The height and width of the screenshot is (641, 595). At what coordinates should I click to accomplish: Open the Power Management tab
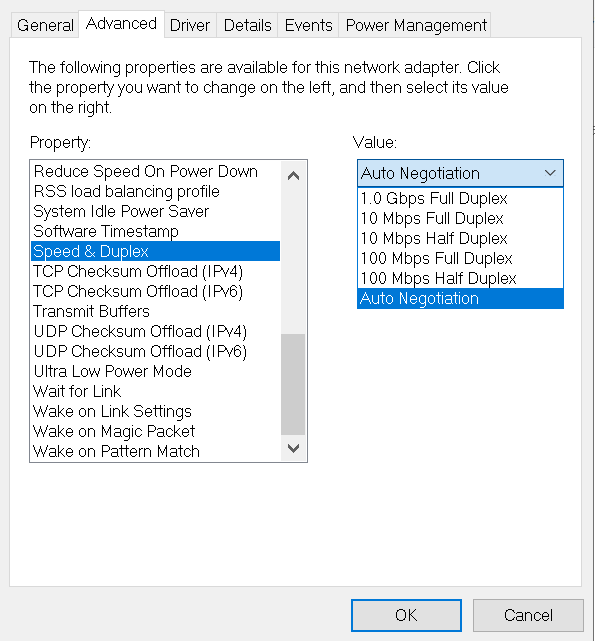pyautogui.click(x=415, y=25)
